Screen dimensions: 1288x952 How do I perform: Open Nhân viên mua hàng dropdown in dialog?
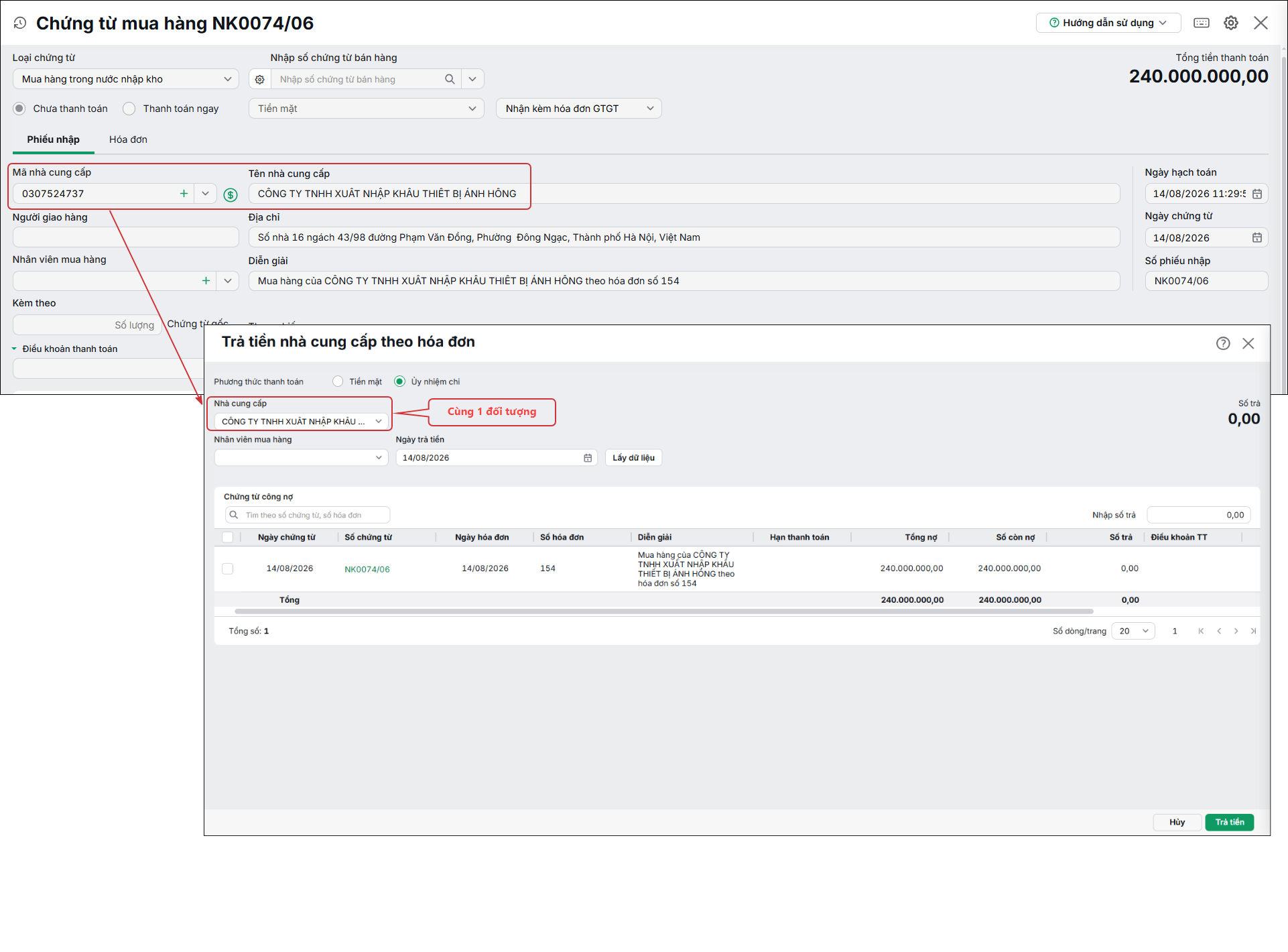[x=301, y=458]
